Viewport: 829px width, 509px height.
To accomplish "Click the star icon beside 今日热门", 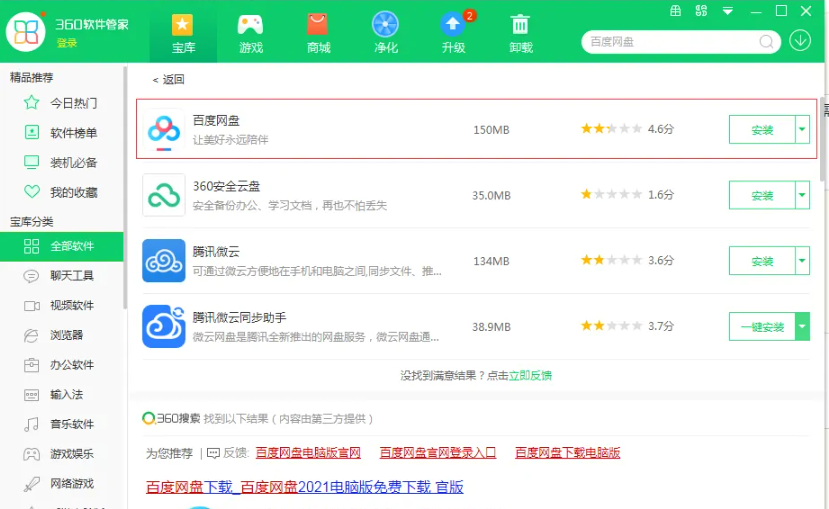I will click(x=32, y=102).
